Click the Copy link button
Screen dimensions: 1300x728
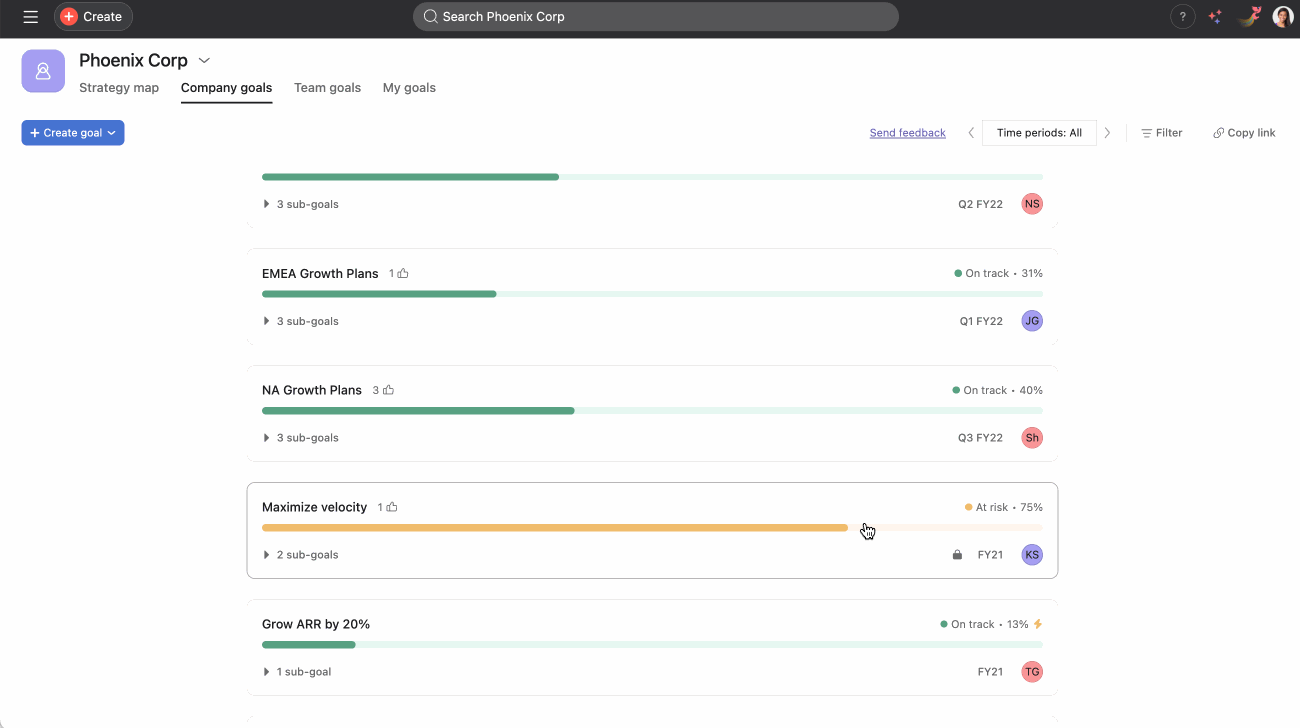(x=1244, y=133)
